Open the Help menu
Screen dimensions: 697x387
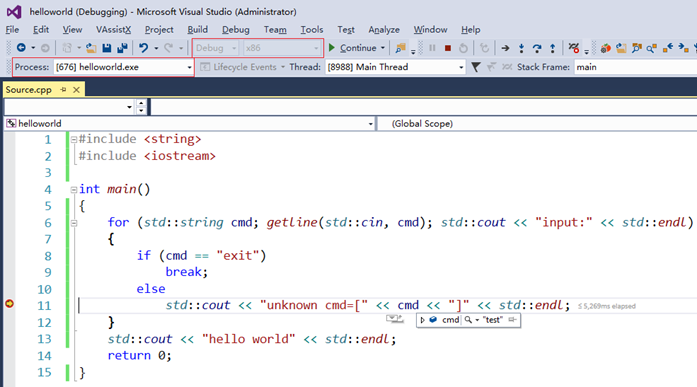470,30
